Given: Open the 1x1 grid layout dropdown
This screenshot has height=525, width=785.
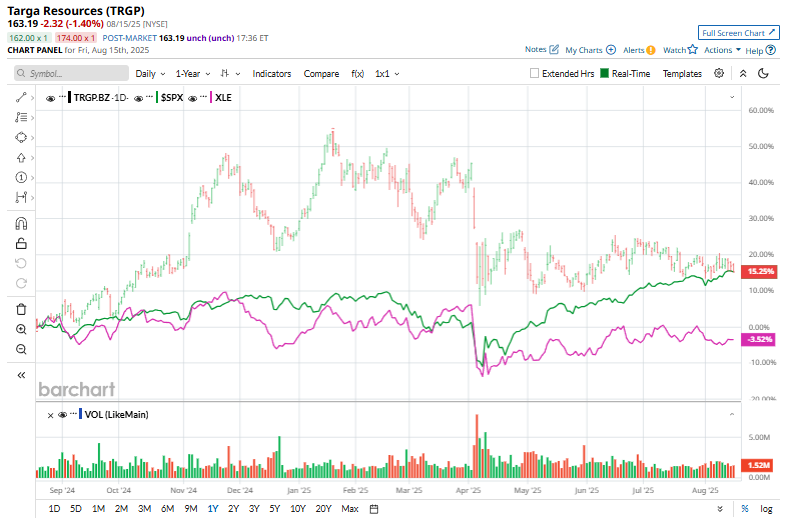Looking at the screenshot, I should click(x=387, y=74).
